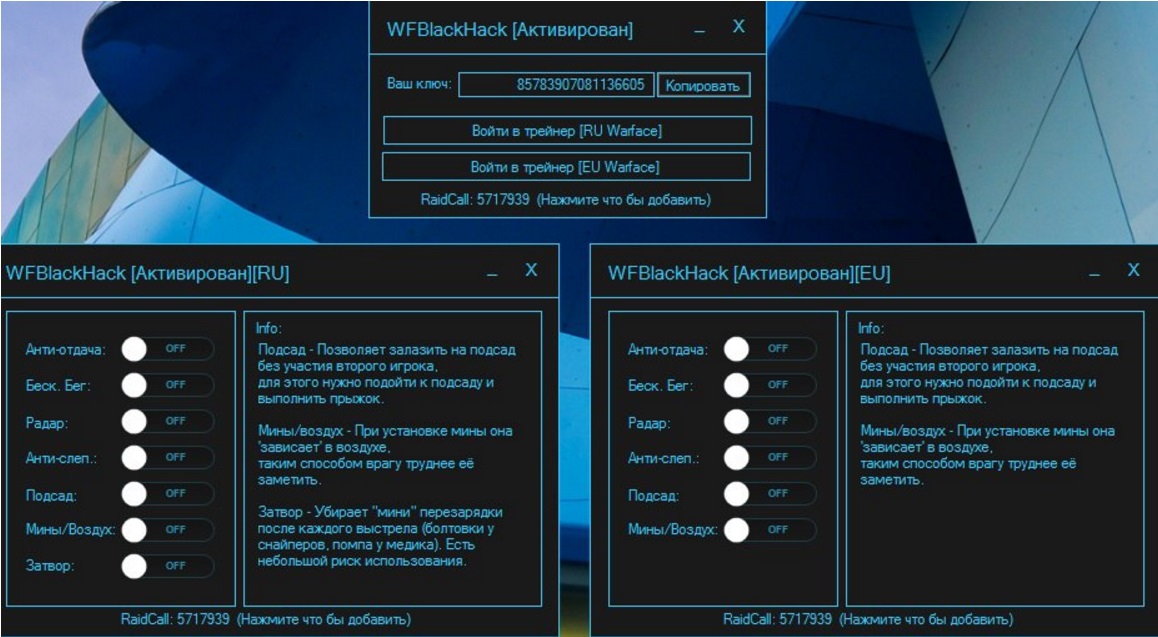This screenshot has width=1158, height=637.
Task: Enable Анти-слеп. in the RU window
Action: pos(168,458)
